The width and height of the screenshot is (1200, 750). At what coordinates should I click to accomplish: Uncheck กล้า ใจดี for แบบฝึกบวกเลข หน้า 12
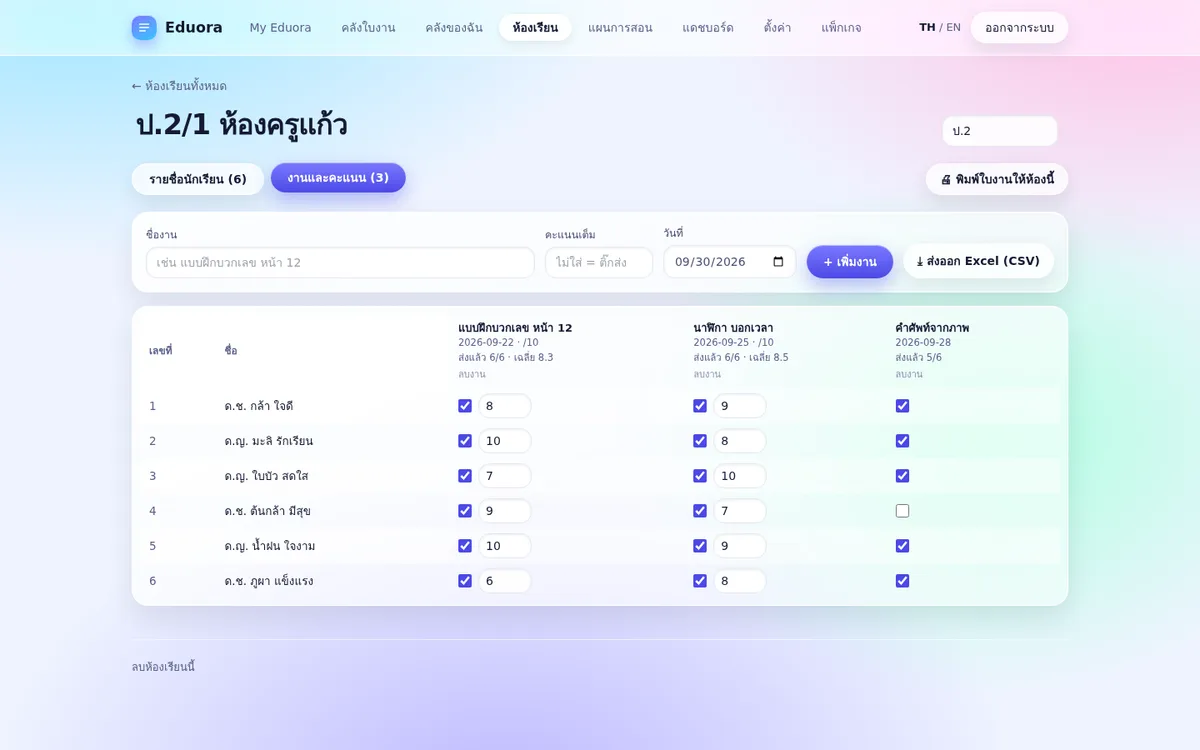pyautogui.click(x=465, y=406)
